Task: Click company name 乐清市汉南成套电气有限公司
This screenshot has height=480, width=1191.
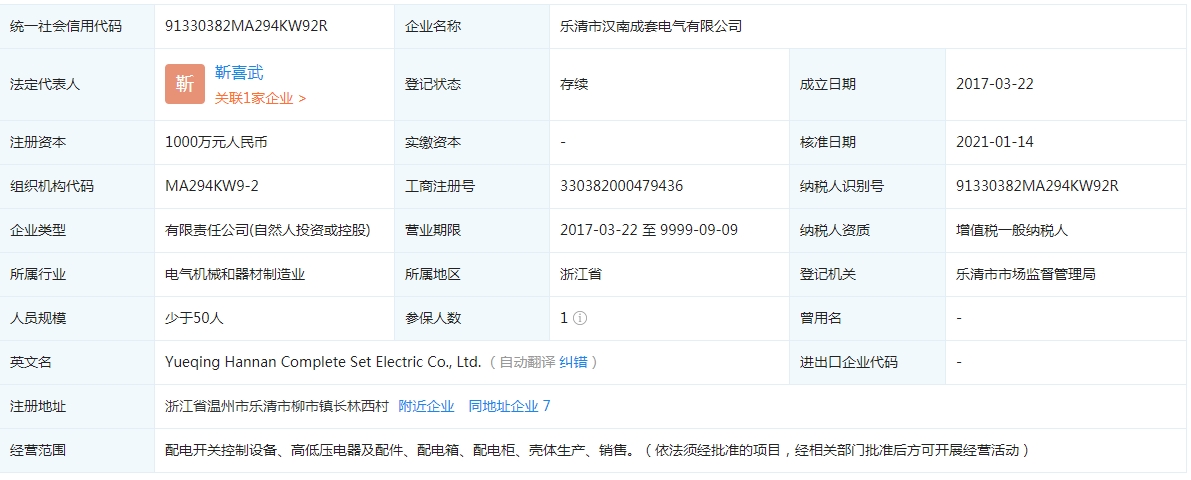Action: pos(651,26)
